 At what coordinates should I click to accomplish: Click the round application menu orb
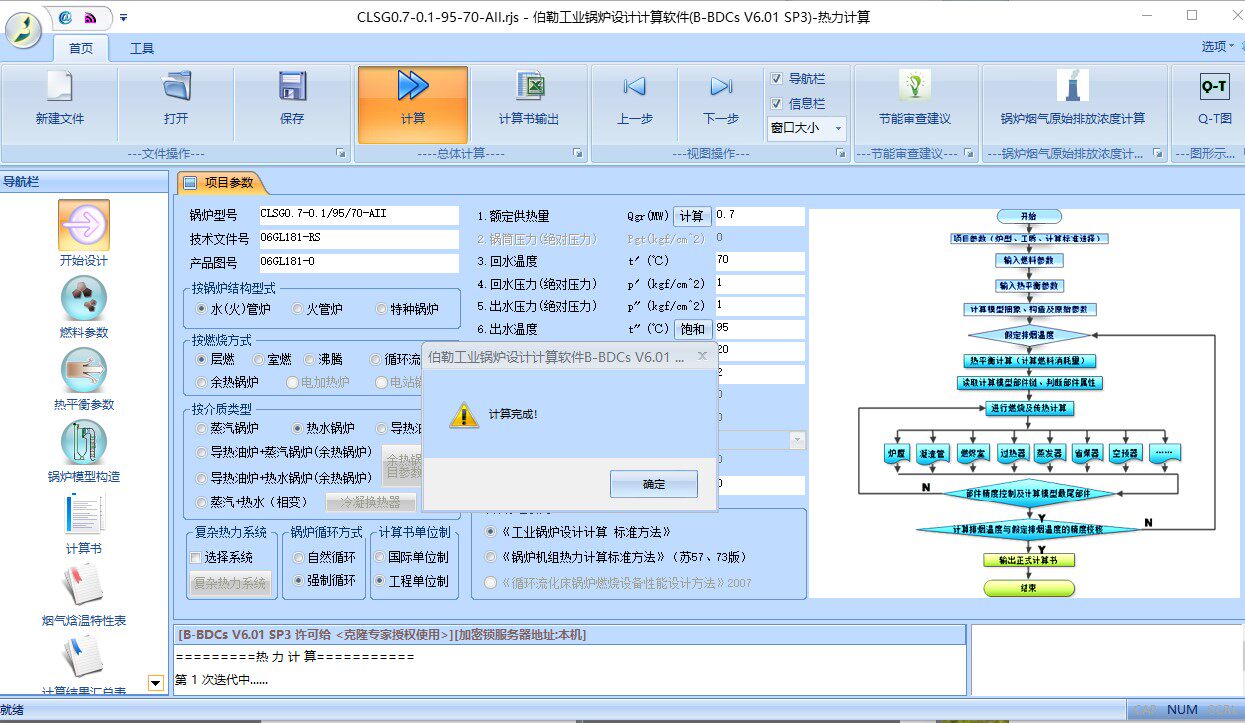24,29
